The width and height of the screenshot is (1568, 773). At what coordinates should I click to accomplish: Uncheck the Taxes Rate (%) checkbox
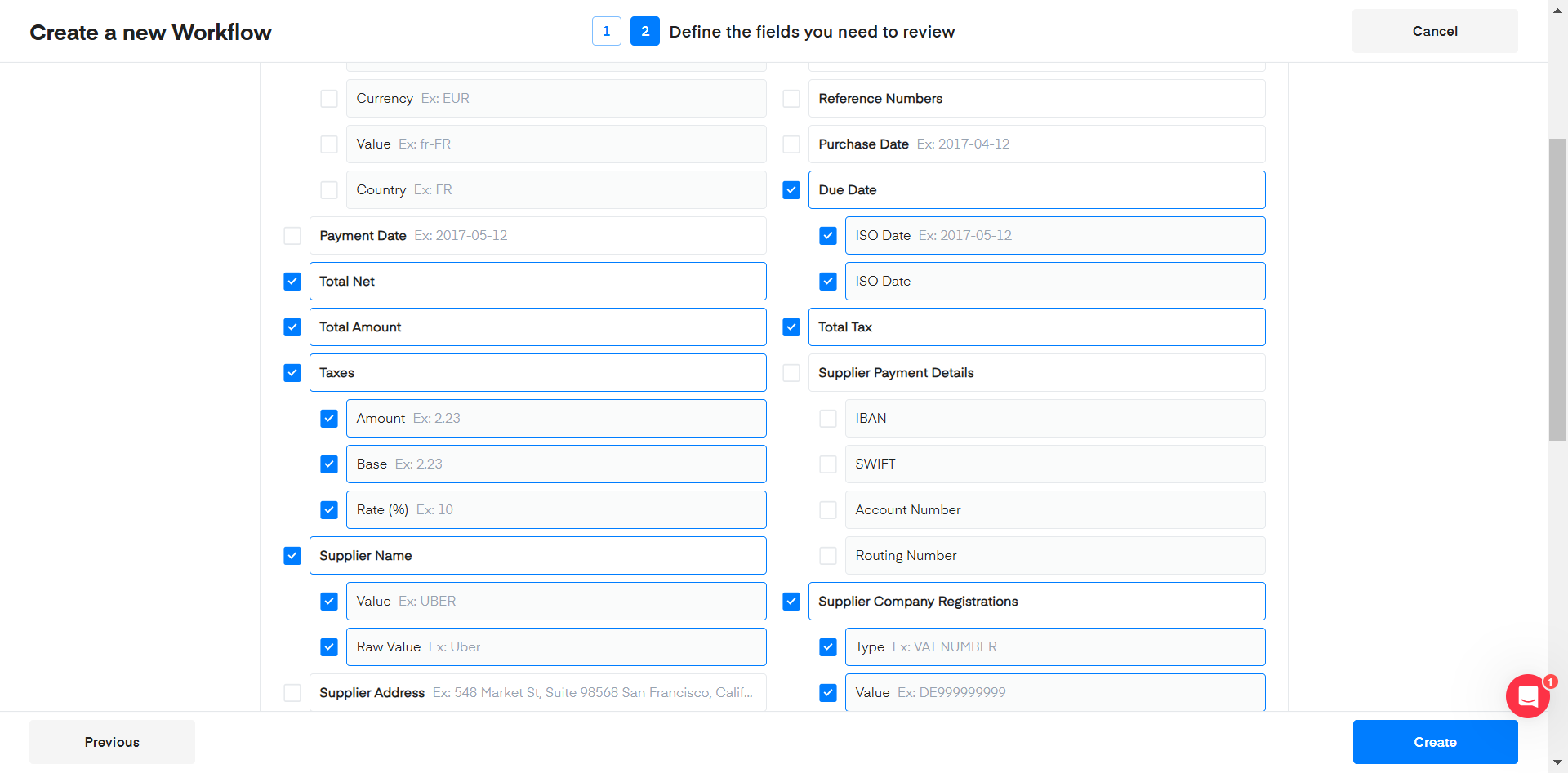point(329,510)
